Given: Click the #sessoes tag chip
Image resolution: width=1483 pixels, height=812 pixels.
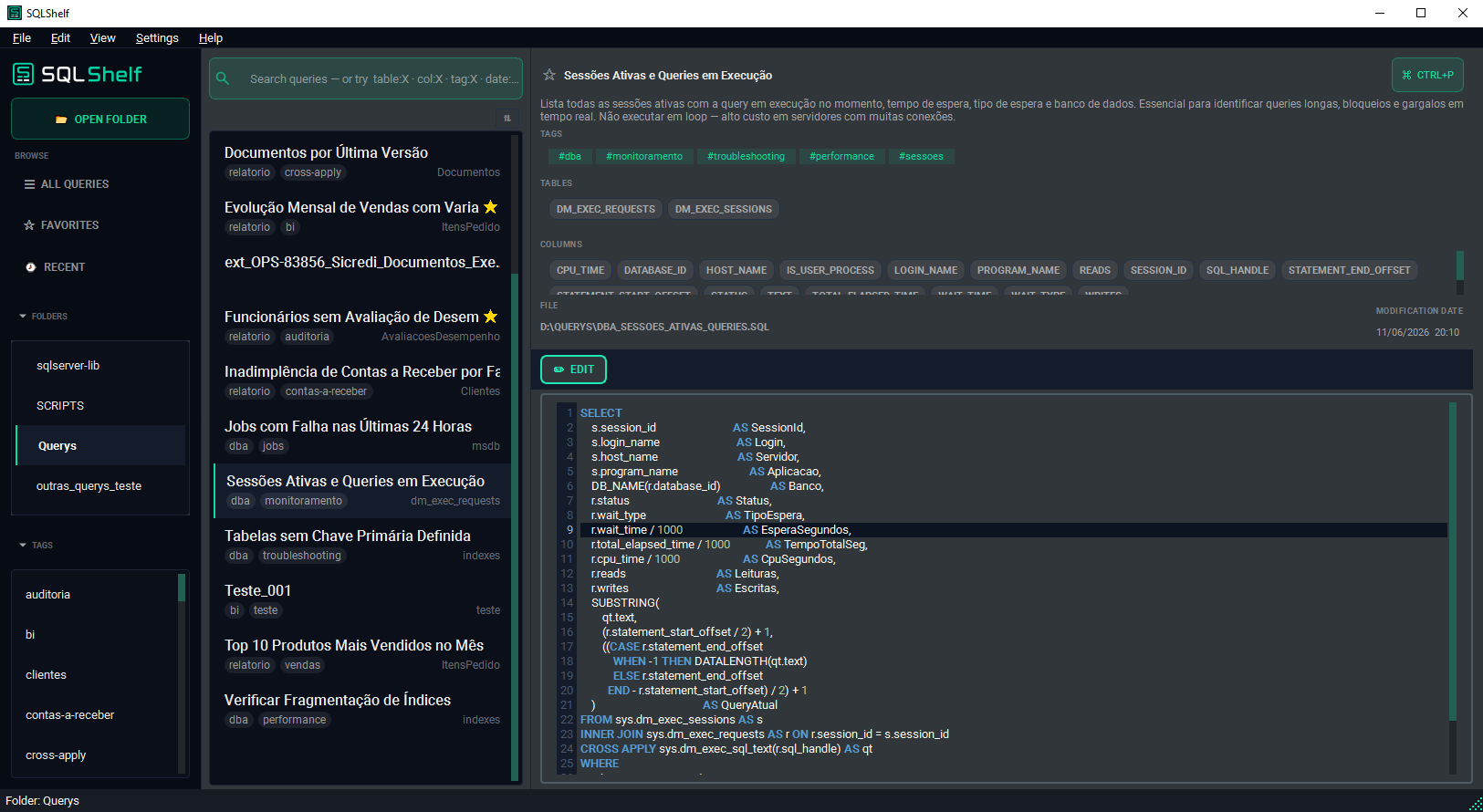Looking at the screenshot, I should (921, 156).
